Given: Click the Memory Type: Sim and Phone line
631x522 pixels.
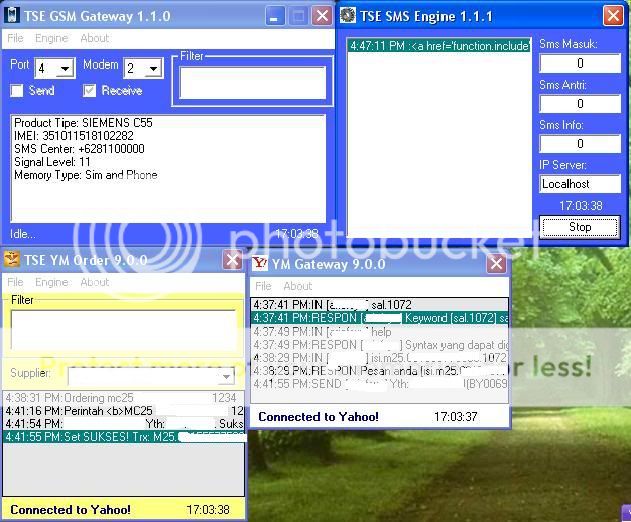Looking at the screenshot, I should pos(86,175).
